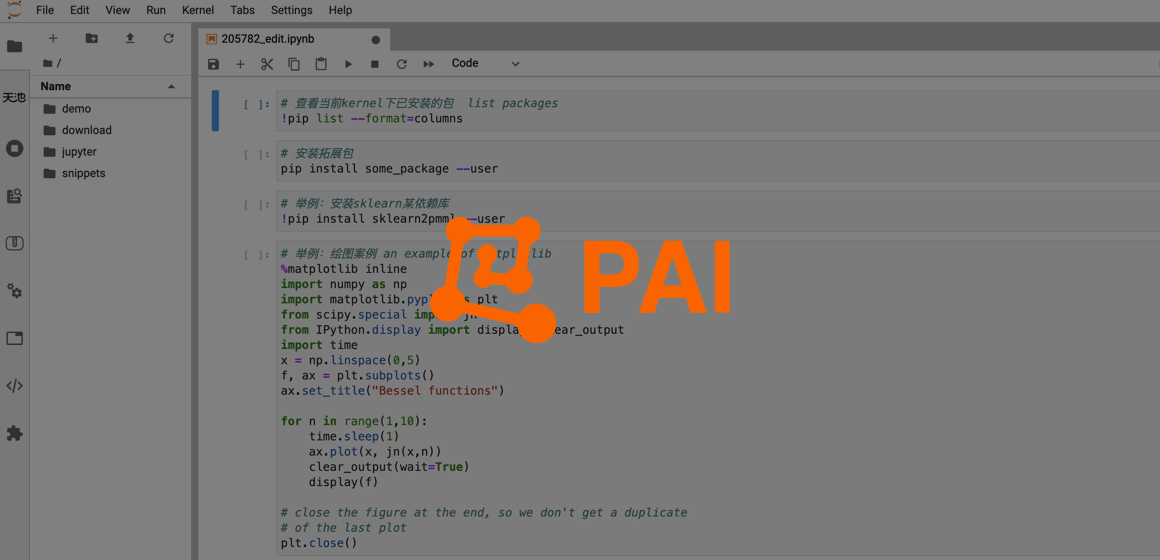The height and width of the screenshot is (560, 1160).
Task: Open the Help menu
Action: coord(340,10)
